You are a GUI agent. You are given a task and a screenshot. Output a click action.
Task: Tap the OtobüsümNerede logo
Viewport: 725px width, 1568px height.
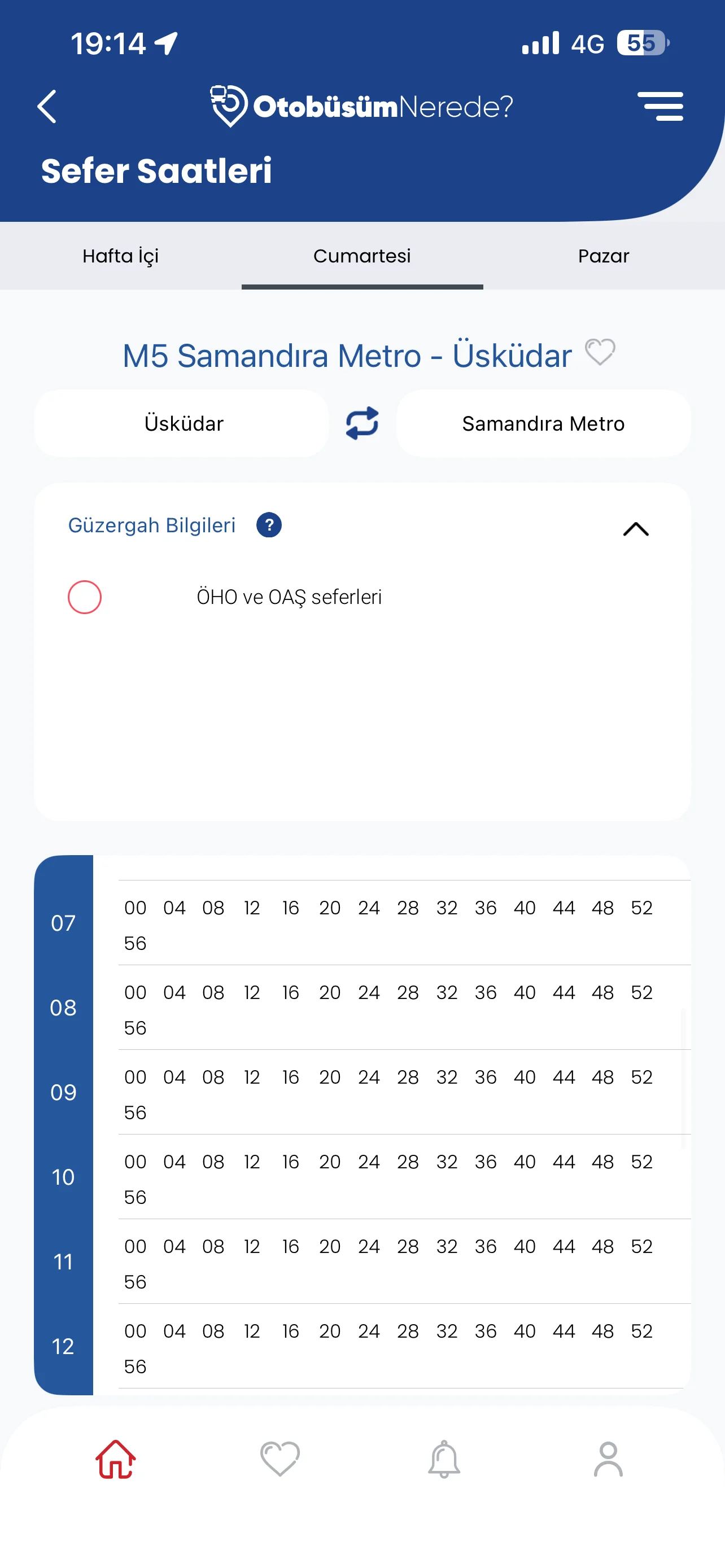(361, 107)
